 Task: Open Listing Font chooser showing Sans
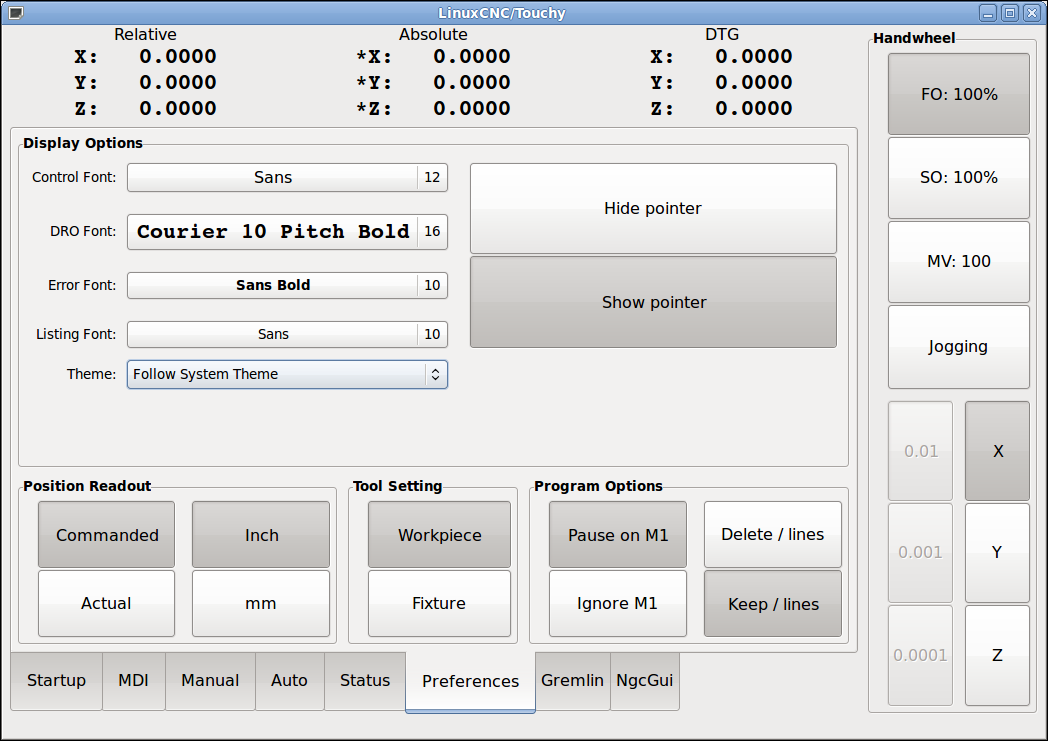[x=287, y=334]
